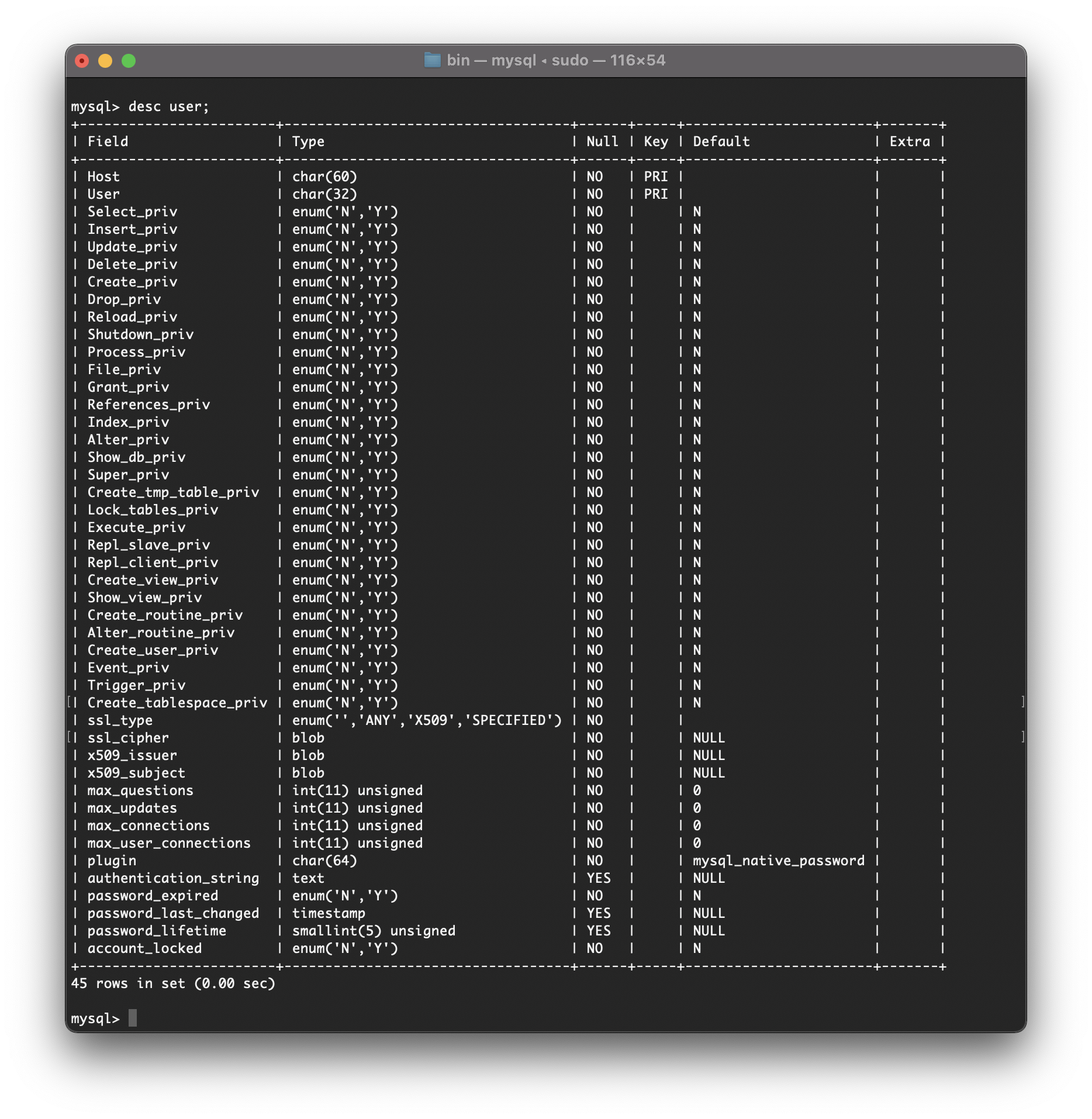Screen dimensions: 1092x1119
Task: Click the "Show_db_priv" field name
Action: [137, 457]
